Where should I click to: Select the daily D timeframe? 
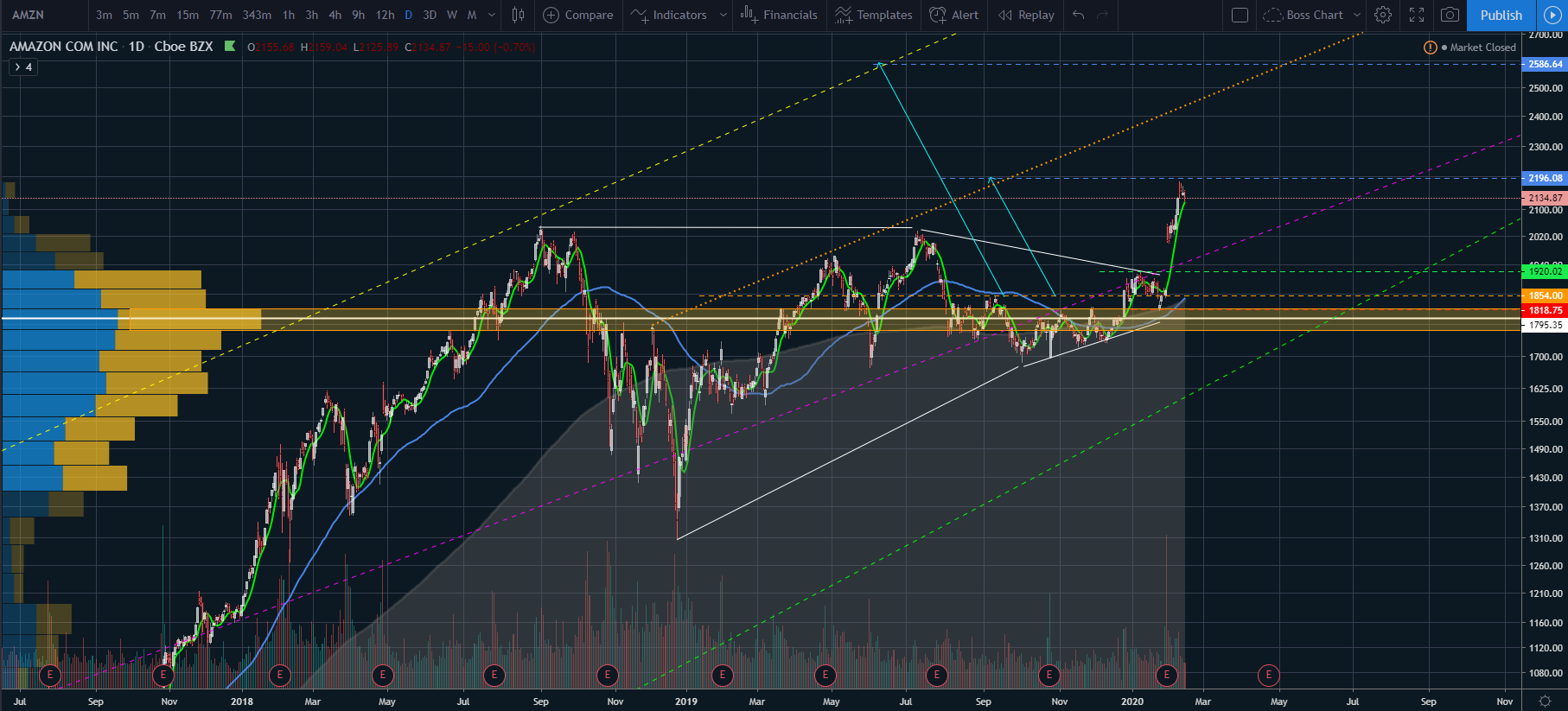409,15
